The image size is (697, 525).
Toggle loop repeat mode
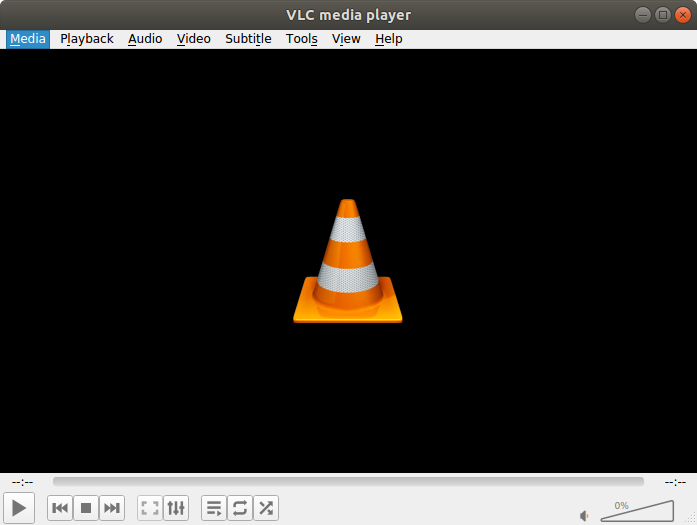(x=240, y=508)
